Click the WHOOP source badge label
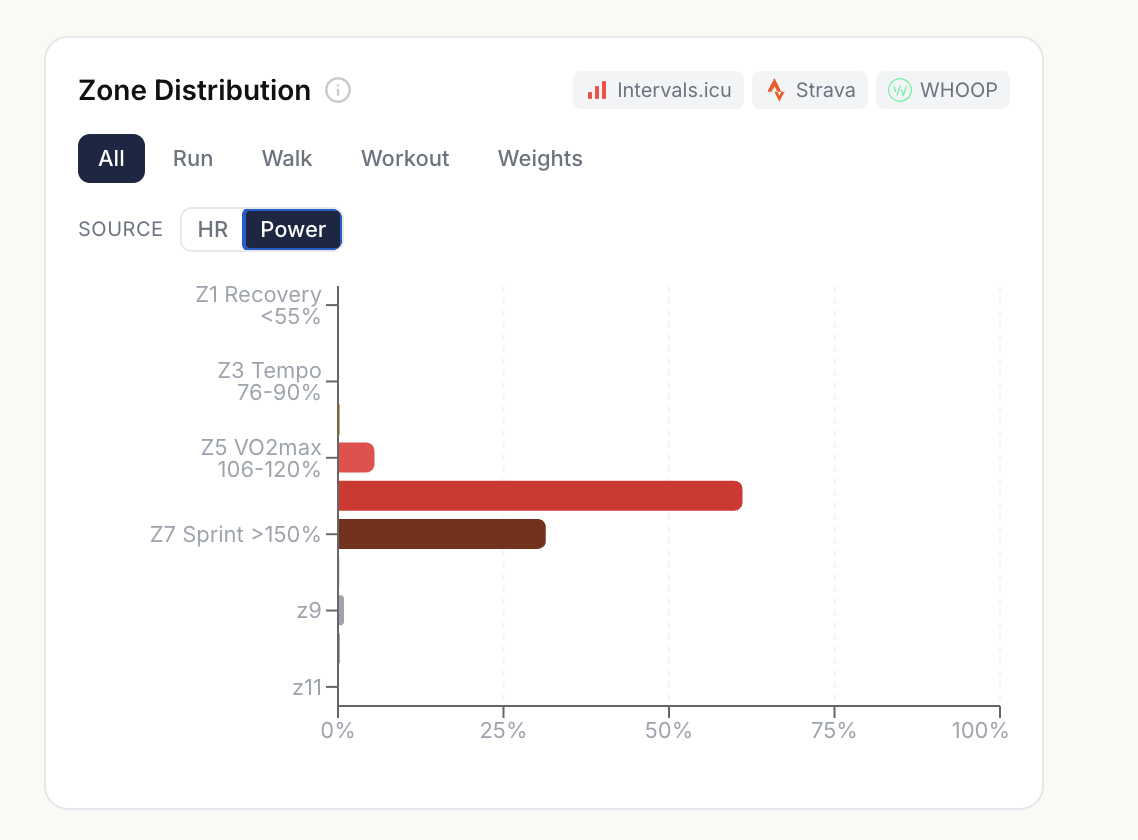This screenshot has height=840, width=1138. point(958,90)
